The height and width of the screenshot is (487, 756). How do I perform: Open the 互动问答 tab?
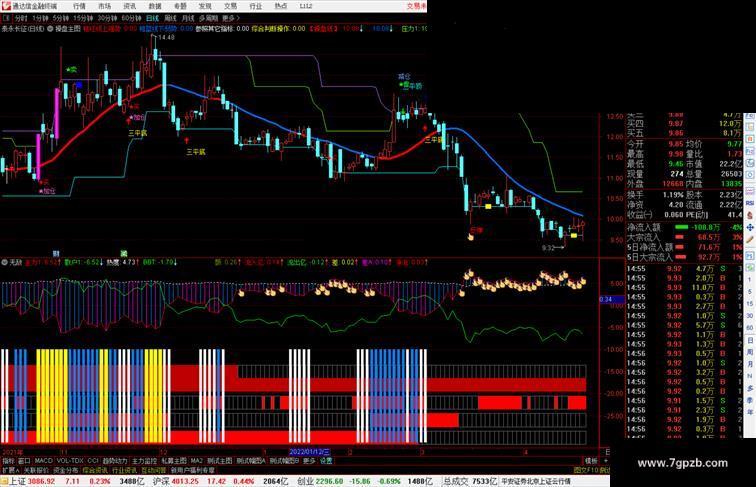154,470
